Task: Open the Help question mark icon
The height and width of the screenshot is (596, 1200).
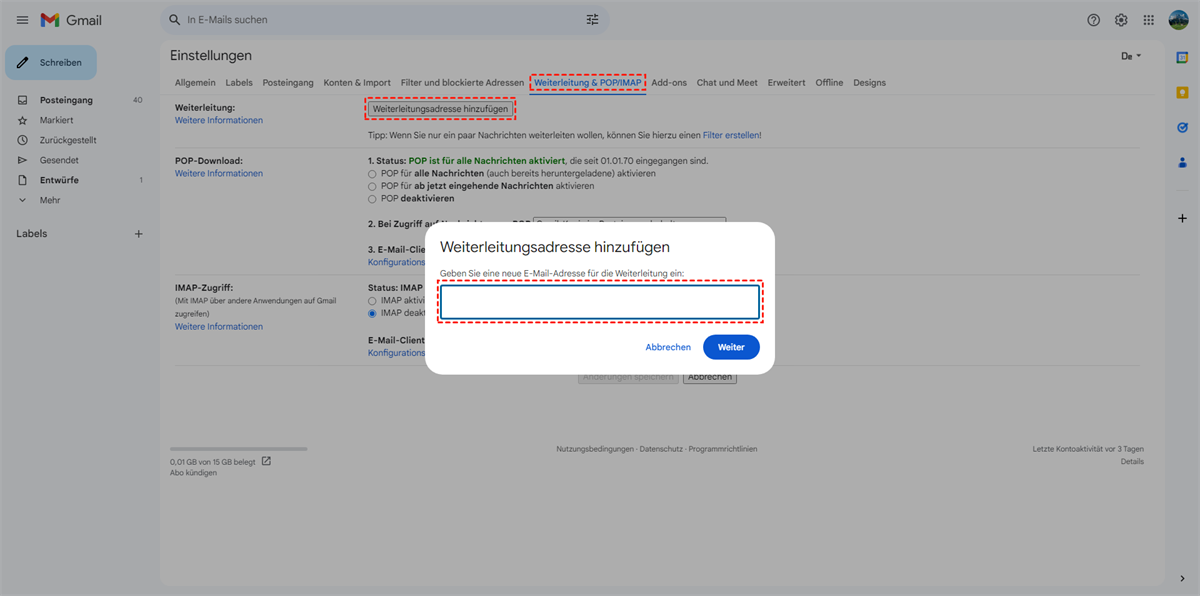Action: [x=1093, y=20]
